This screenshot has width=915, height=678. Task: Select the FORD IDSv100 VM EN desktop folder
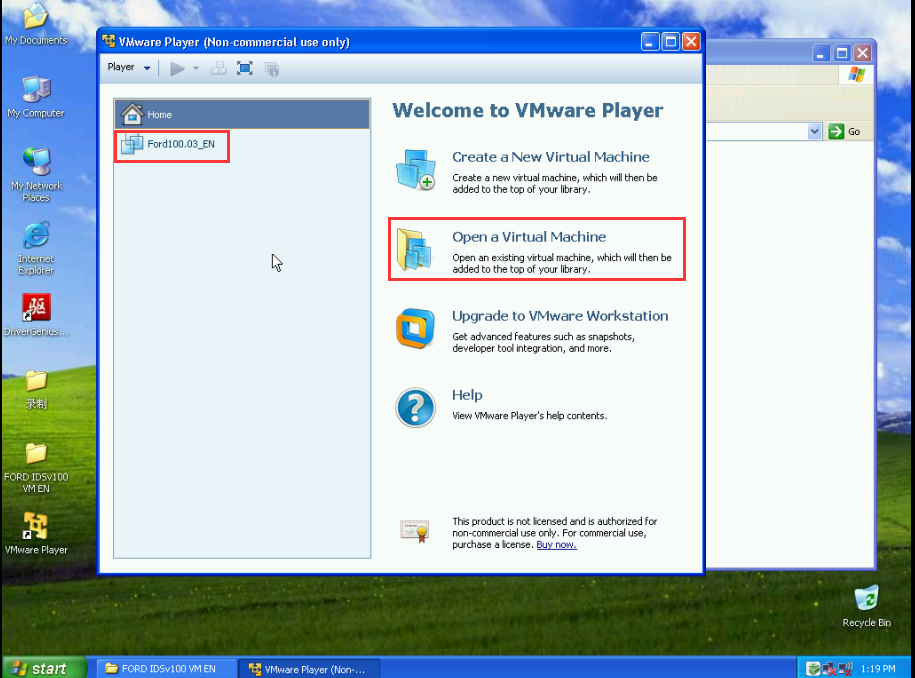[36, 468]
